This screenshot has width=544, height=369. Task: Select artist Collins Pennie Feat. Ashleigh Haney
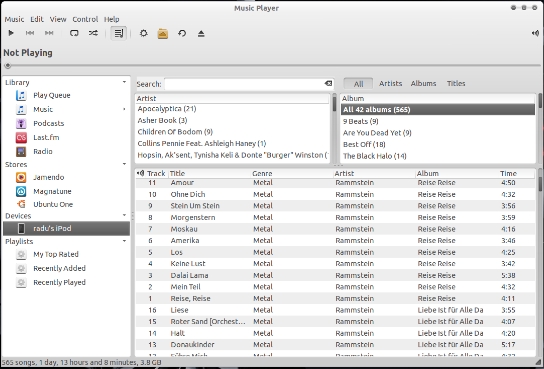tap(232, 144)
